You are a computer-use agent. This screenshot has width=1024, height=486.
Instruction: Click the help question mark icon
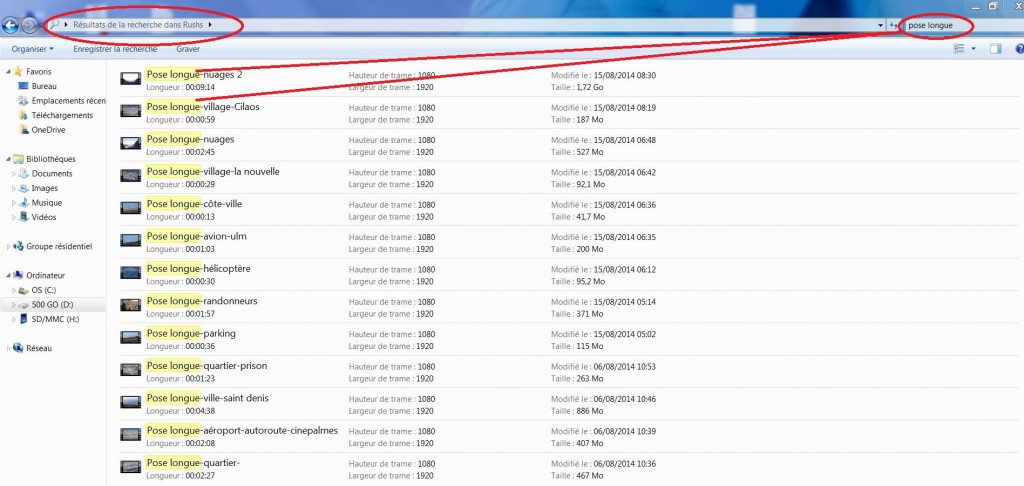[1019, 49]
